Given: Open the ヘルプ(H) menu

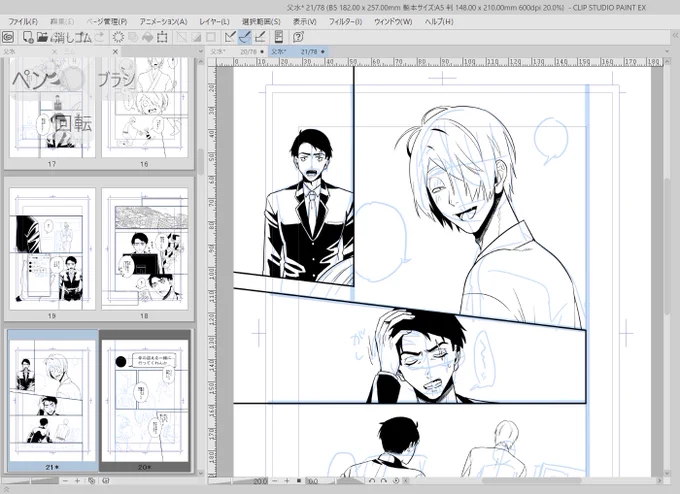Looking at the screenshot, I should [439, 21].
